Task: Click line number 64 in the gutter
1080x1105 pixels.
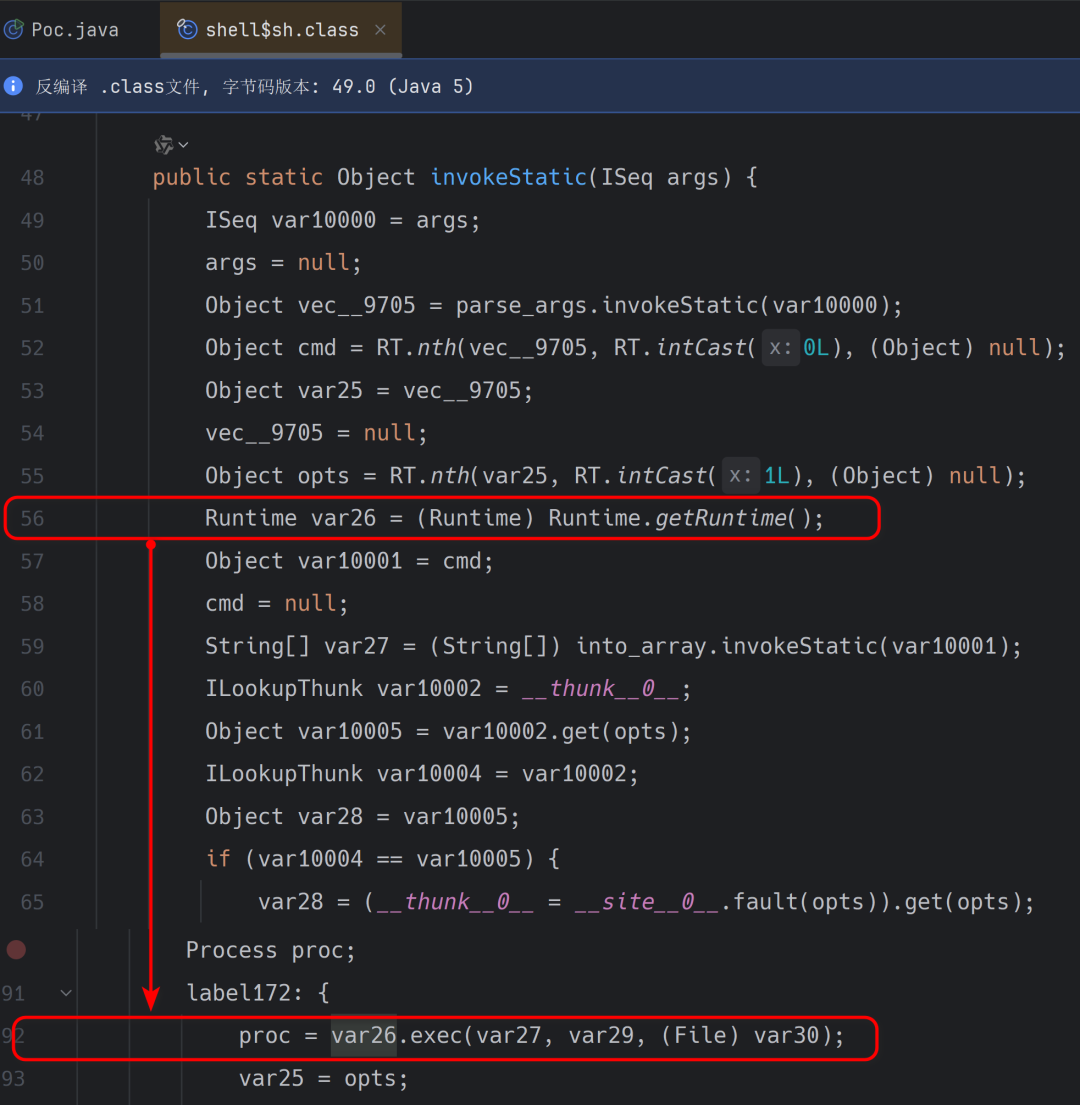Action: 32,860
